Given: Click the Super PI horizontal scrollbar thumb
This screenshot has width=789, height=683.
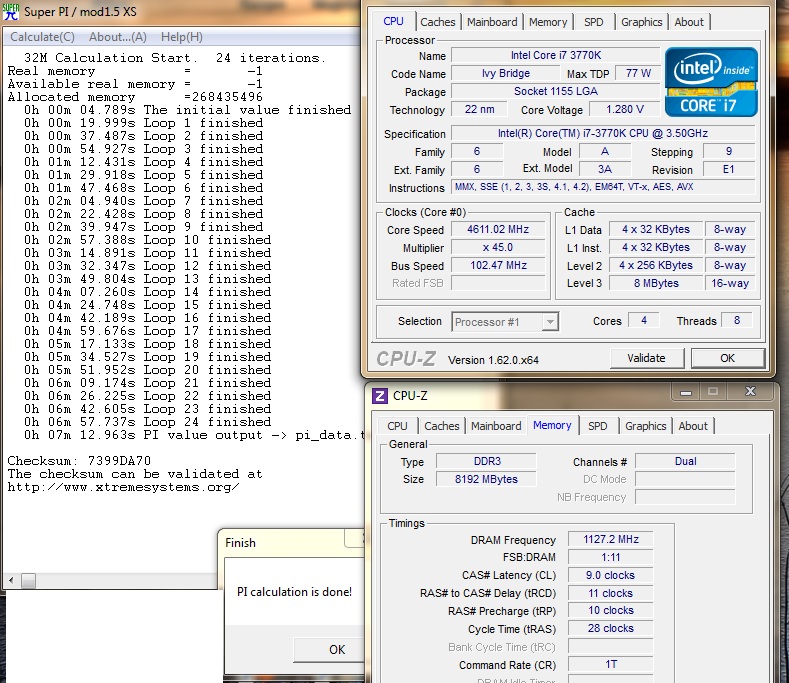Looking at the screenshot, I should click(x=28, y=581).
